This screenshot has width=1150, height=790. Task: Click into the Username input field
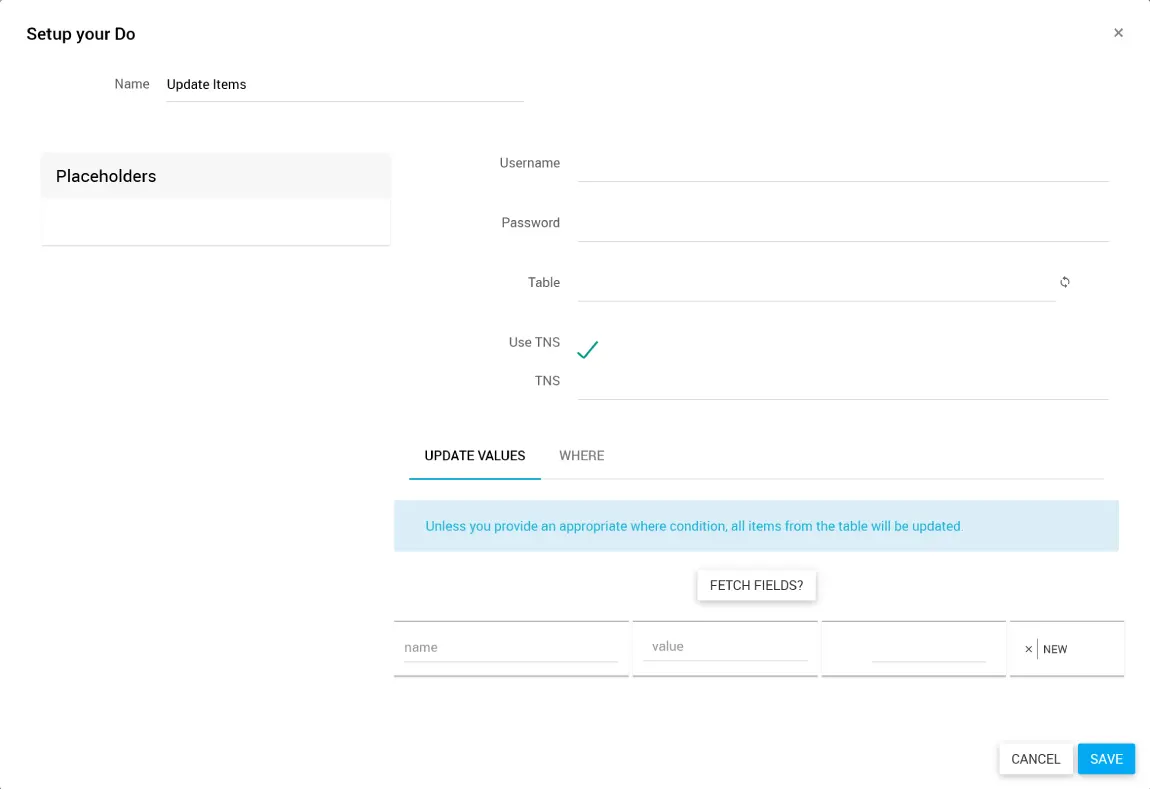(843, 164)
